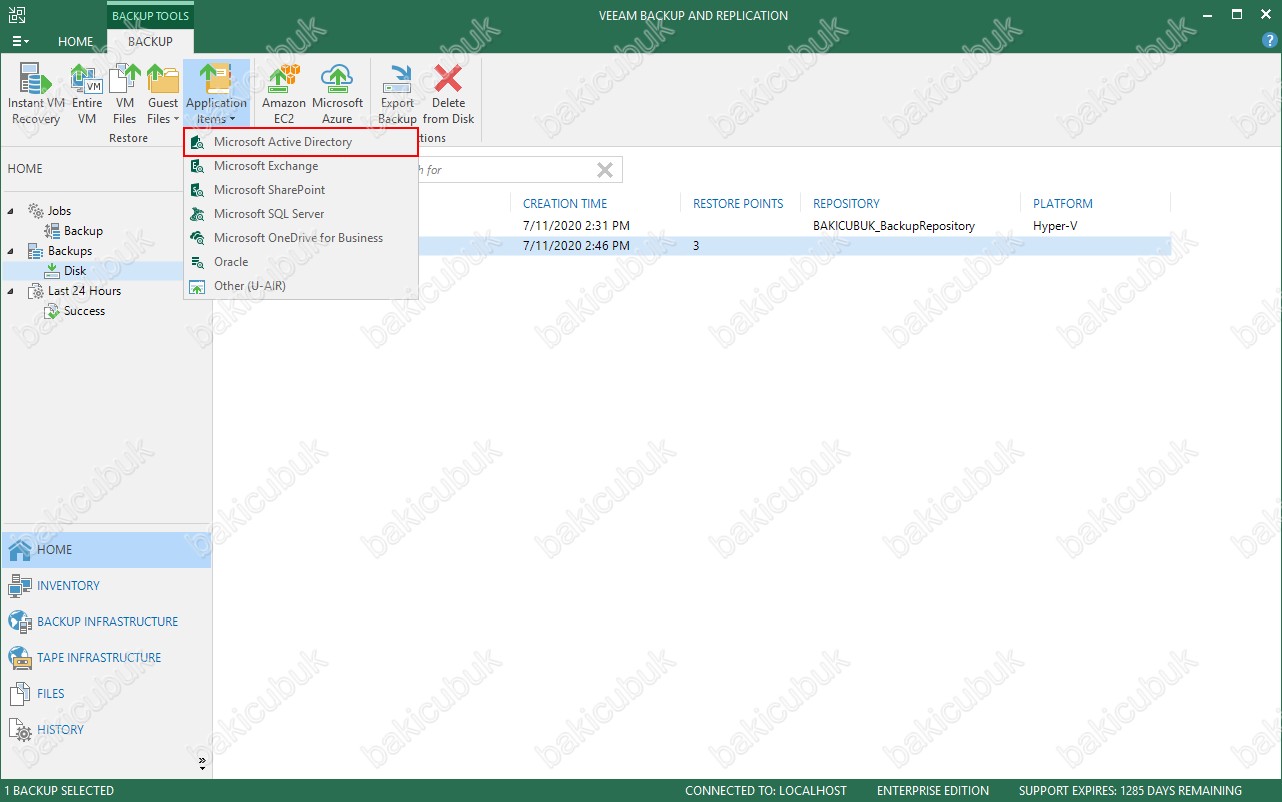Viewport: 1282px width, 802px height.
Task: Switch to the BACKUP ribbon tab
Action: click(150, 42)
